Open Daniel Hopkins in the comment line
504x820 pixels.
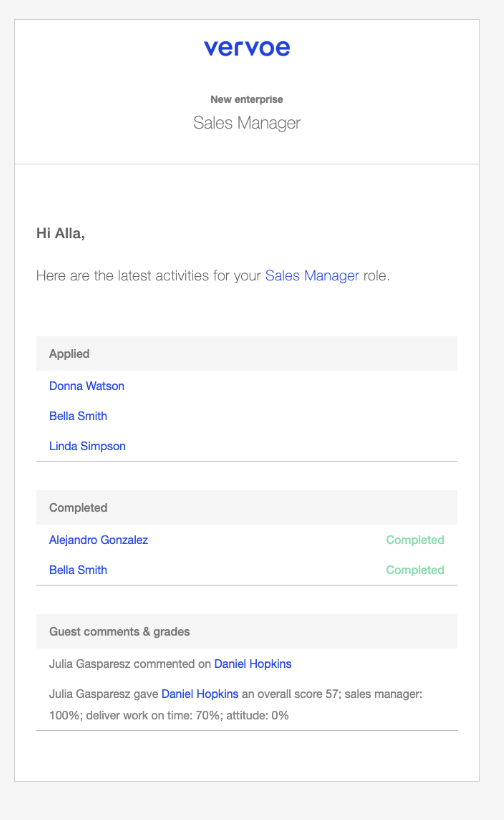253,664
